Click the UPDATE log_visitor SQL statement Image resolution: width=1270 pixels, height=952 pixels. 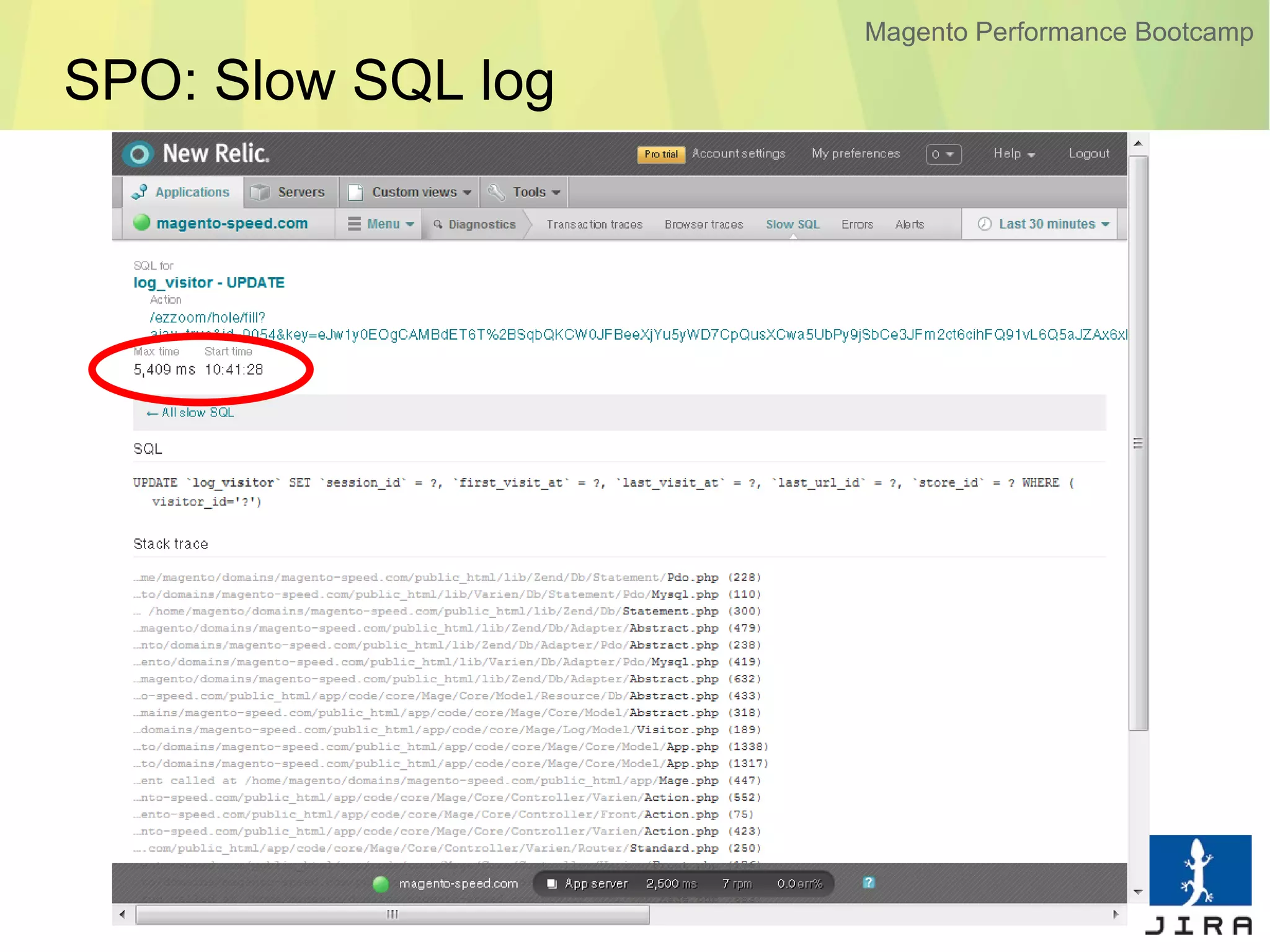603,492
